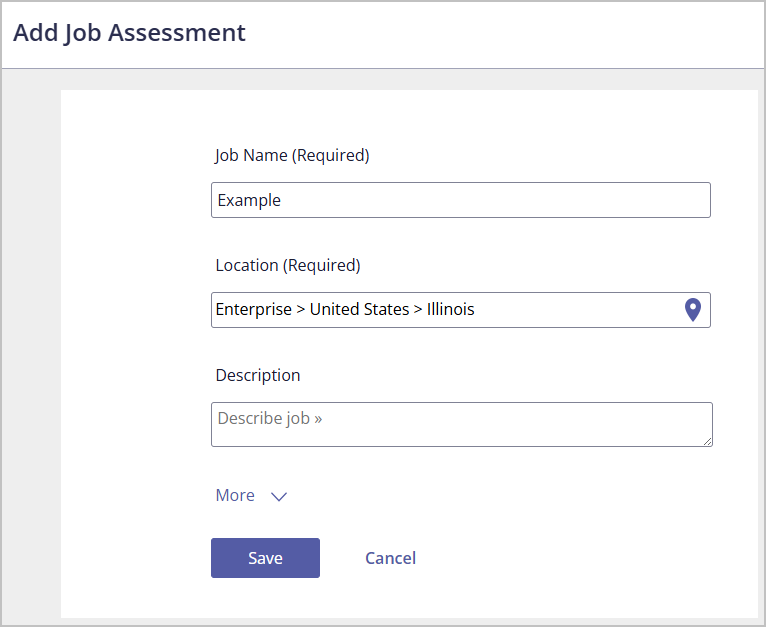Click the Description label
766x627 pixels.
click(x=258, y=375)
